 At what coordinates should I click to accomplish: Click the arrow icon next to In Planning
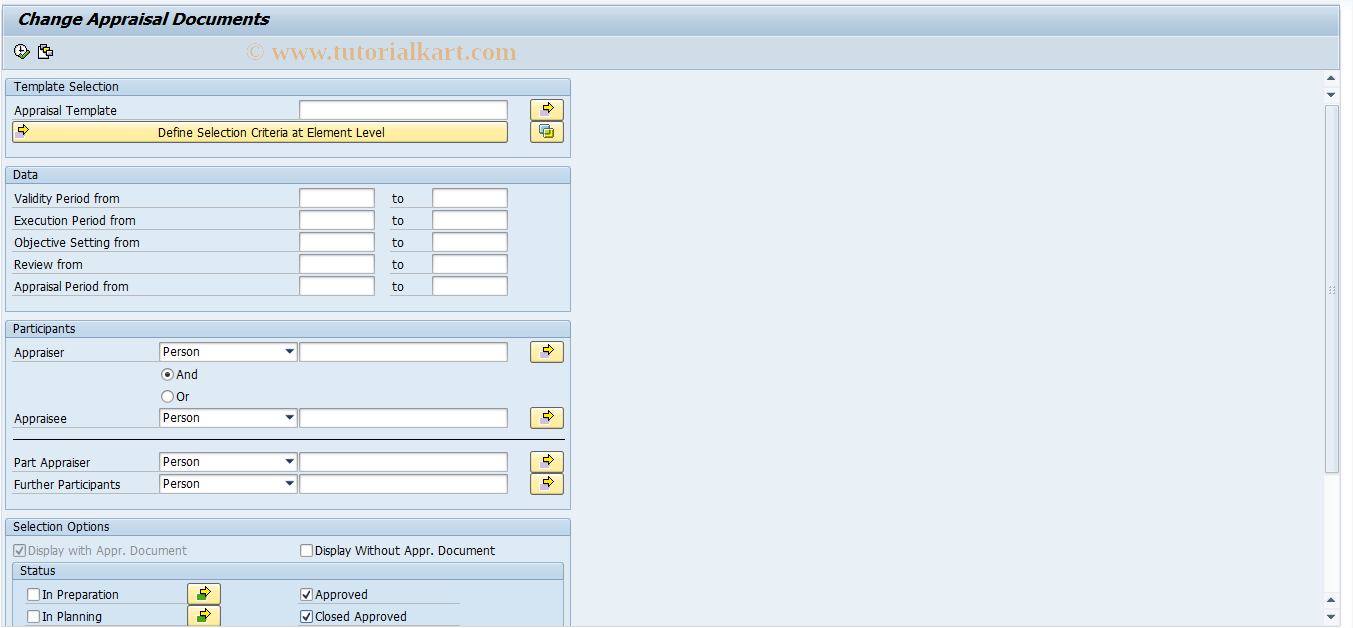pyautogui.click(x=204, y=615)
